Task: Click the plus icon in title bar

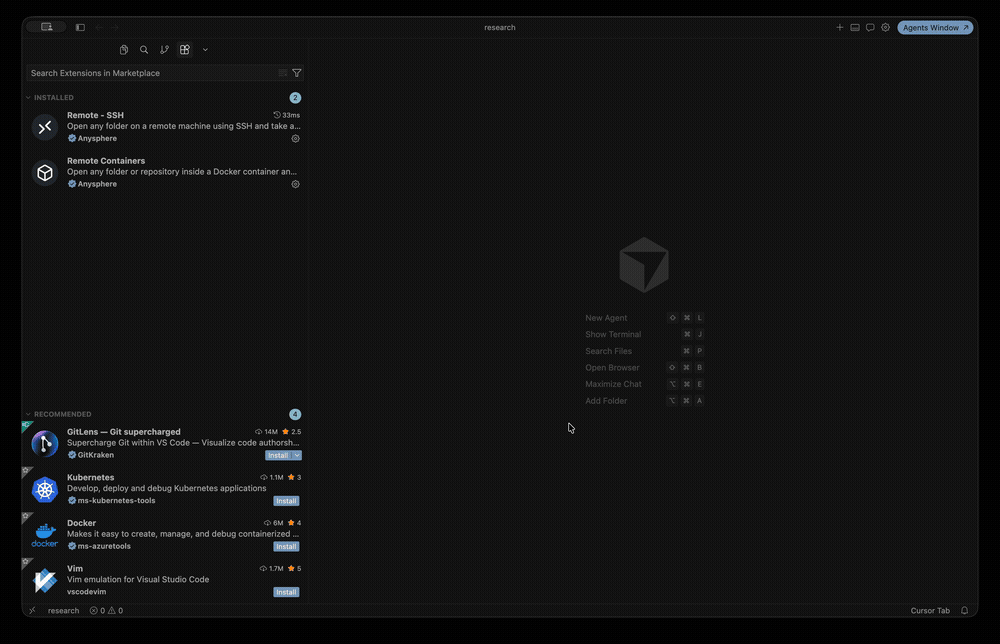Action: click(x=839, y=27)
